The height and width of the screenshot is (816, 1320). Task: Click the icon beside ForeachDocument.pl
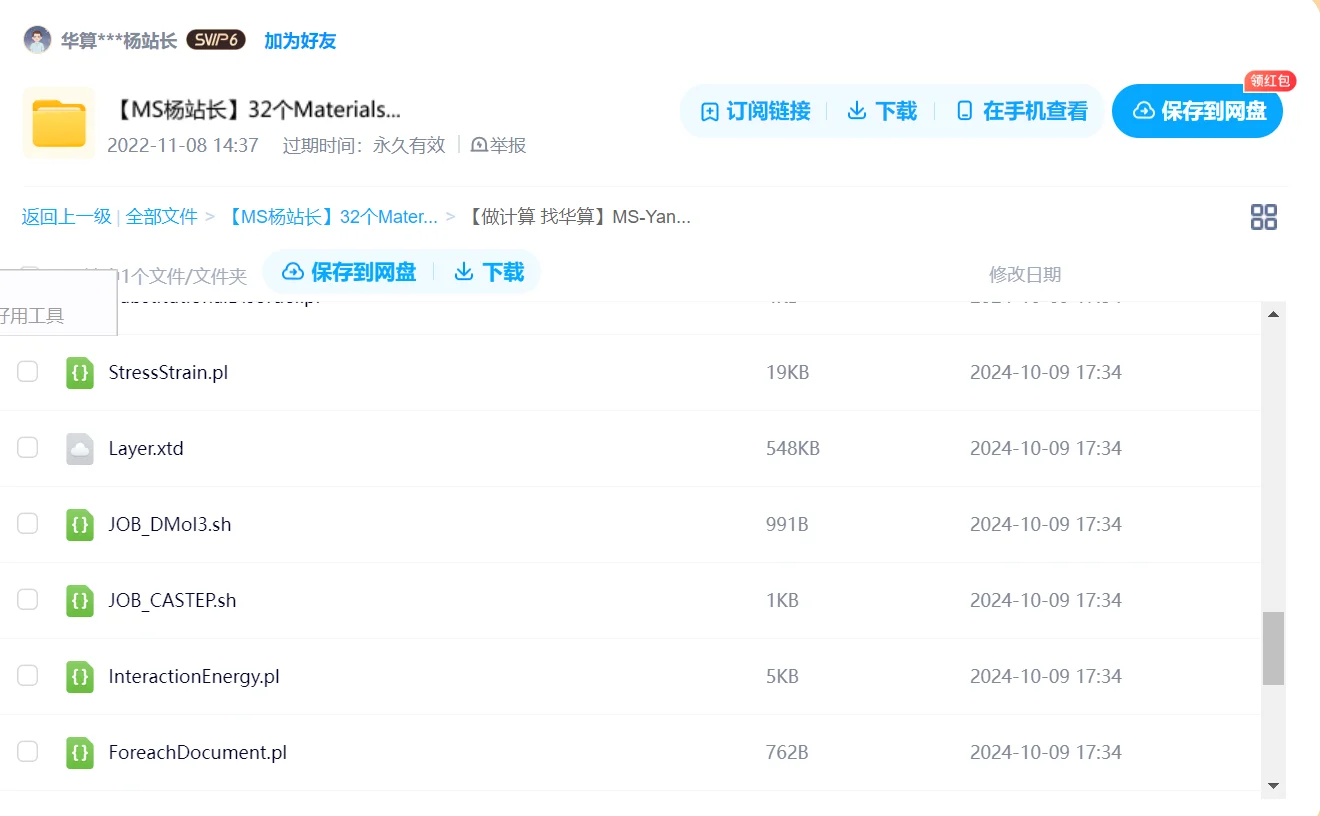(79, 751)
